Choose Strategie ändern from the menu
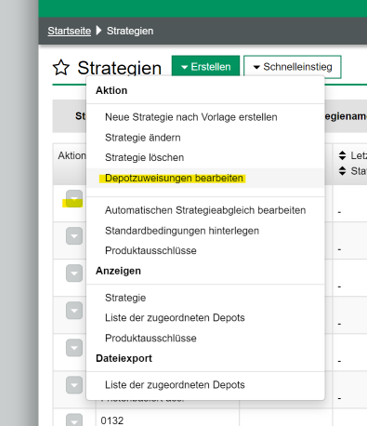Screen dimensions: 367x426 pyautogui.click(x=143, y=137)
